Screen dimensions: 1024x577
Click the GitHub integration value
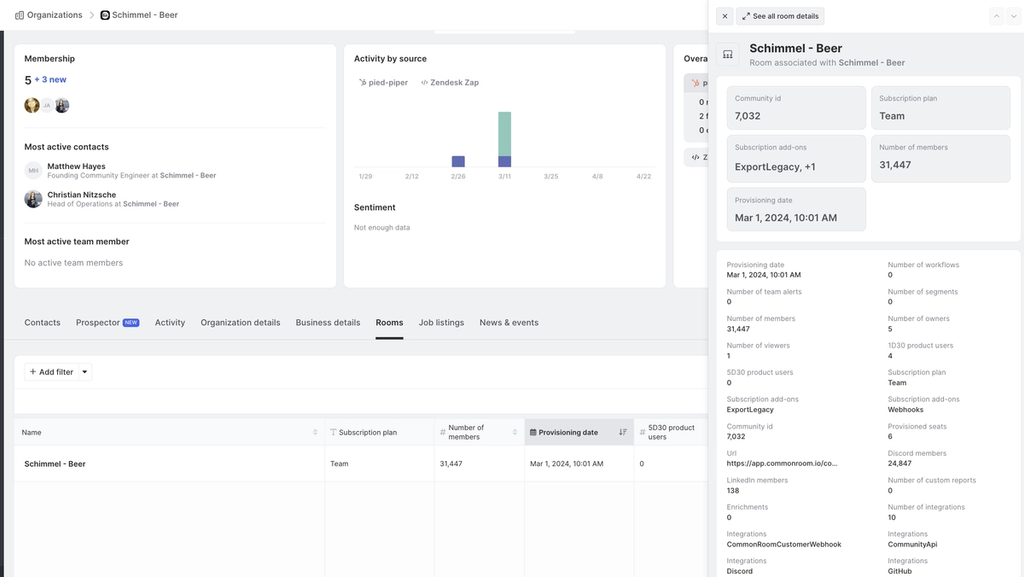click(899, 571)
